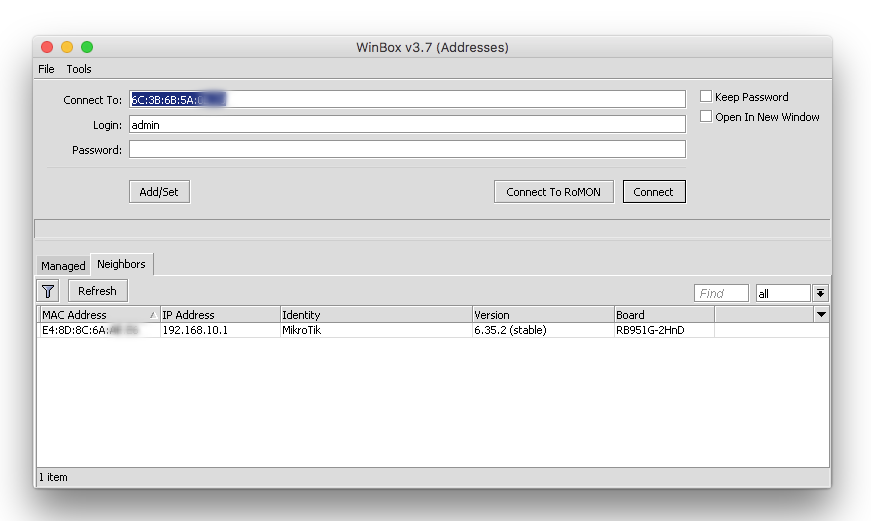Open the column selector dropdown arrow
The width and height of the screenshot is (871, 521).
click(x=821, y=314)
